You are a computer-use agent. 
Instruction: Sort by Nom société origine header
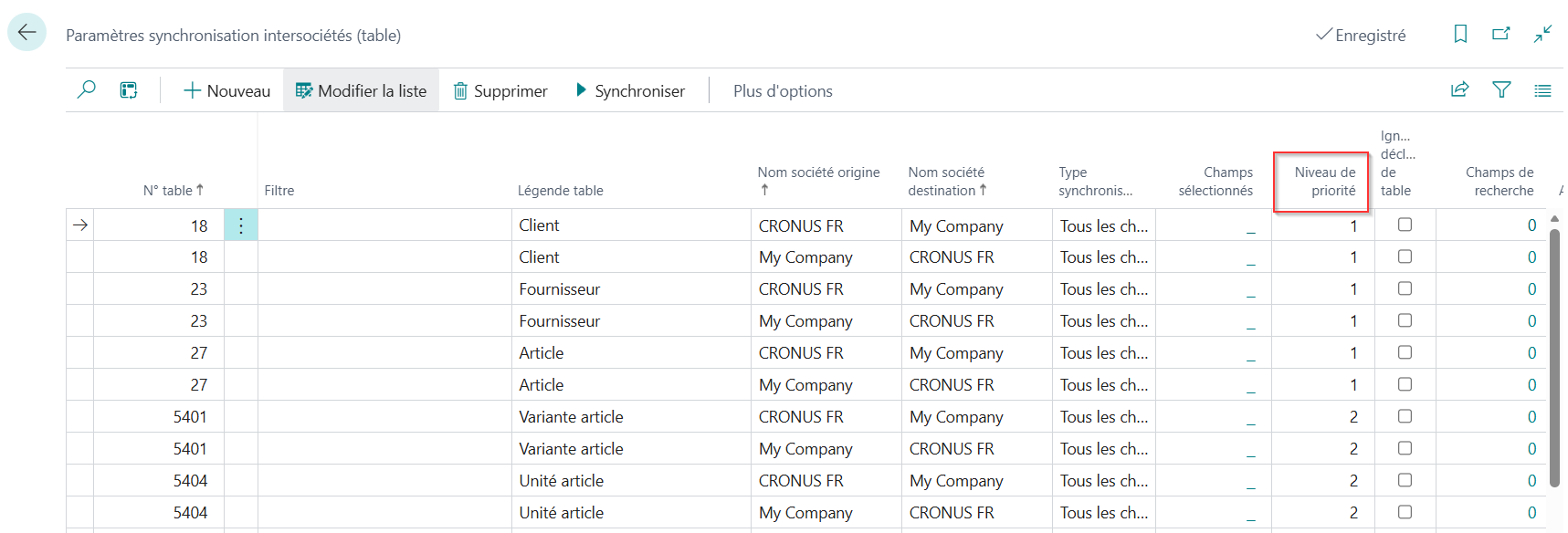pyautogui.click(x=818, y=181)
